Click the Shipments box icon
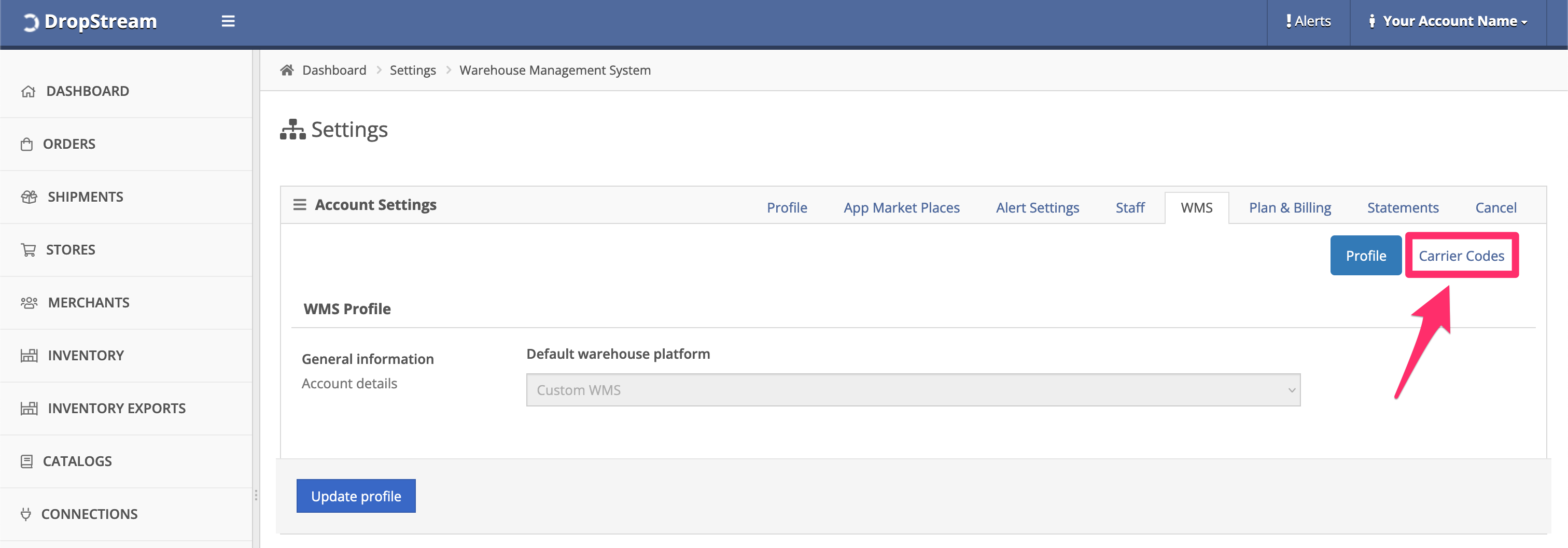This screenshot has width=1568, height=548. click(29, 198)
